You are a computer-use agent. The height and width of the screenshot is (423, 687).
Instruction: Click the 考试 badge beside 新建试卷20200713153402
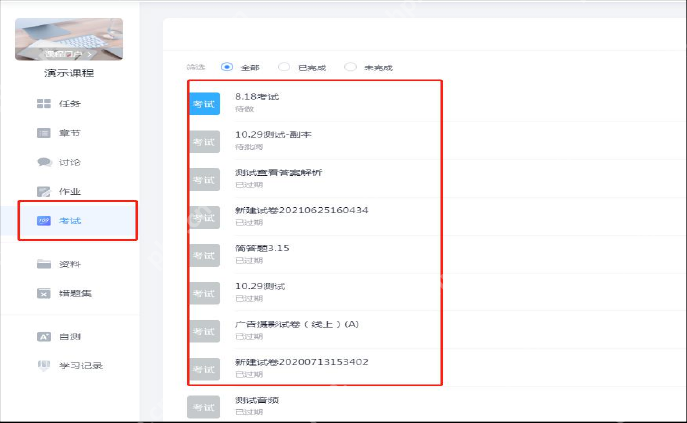(x=204, y=370)
